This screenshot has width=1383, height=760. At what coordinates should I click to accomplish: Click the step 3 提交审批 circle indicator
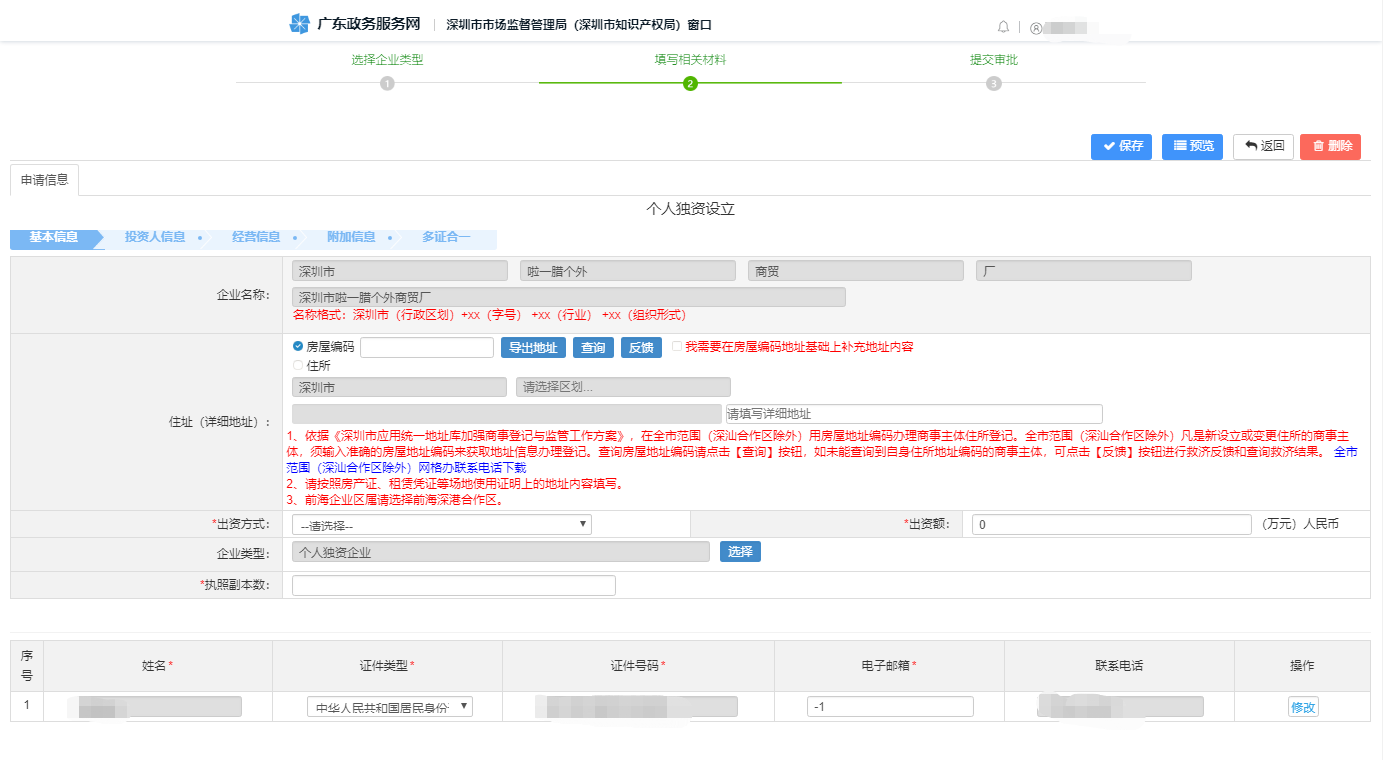(x=993, y=84)
